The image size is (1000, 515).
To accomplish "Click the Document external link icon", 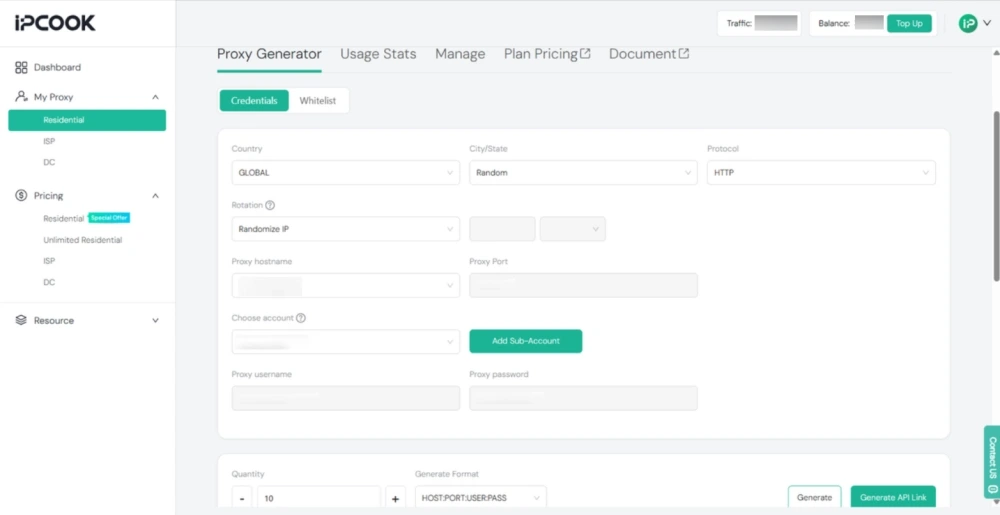I will pos(684,54).
